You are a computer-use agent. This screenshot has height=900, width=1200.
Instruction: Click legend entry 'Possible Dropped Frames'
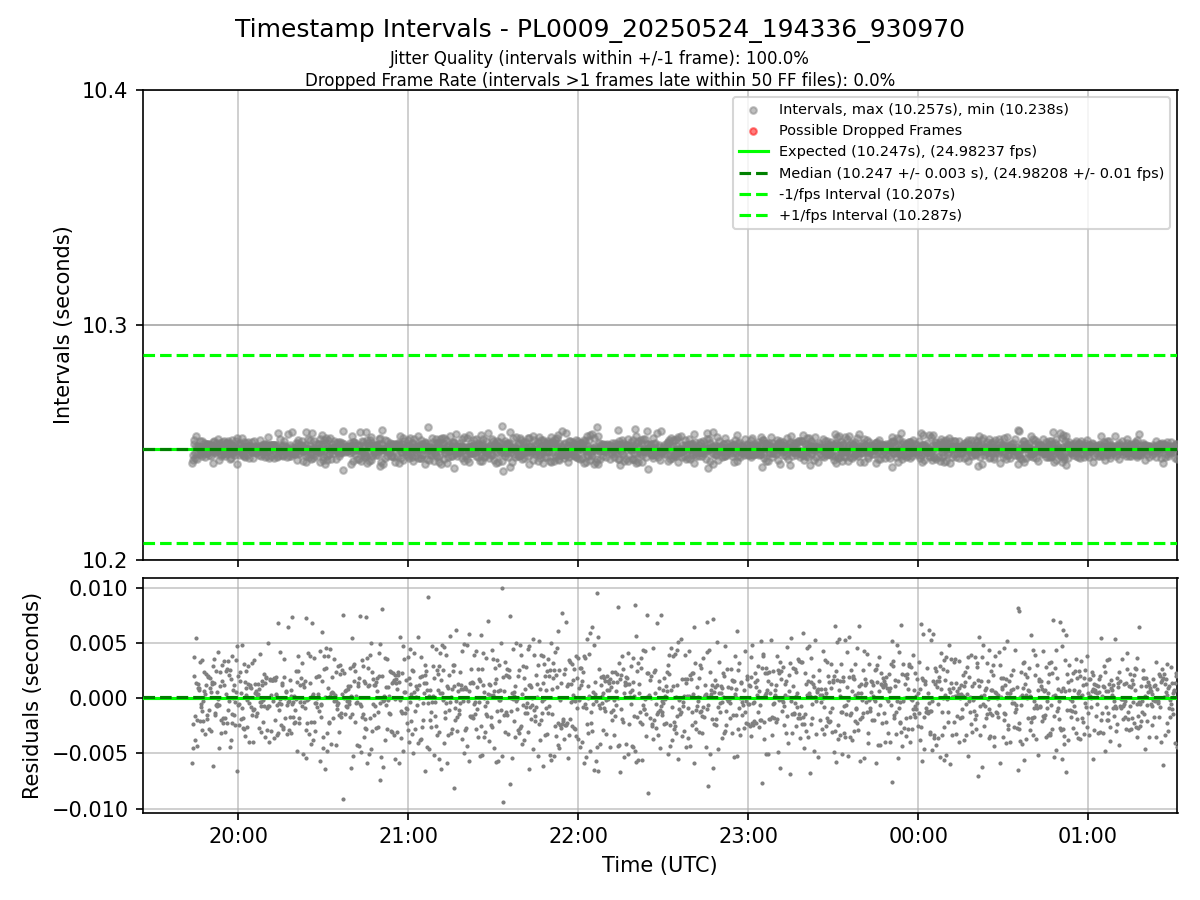870,130
